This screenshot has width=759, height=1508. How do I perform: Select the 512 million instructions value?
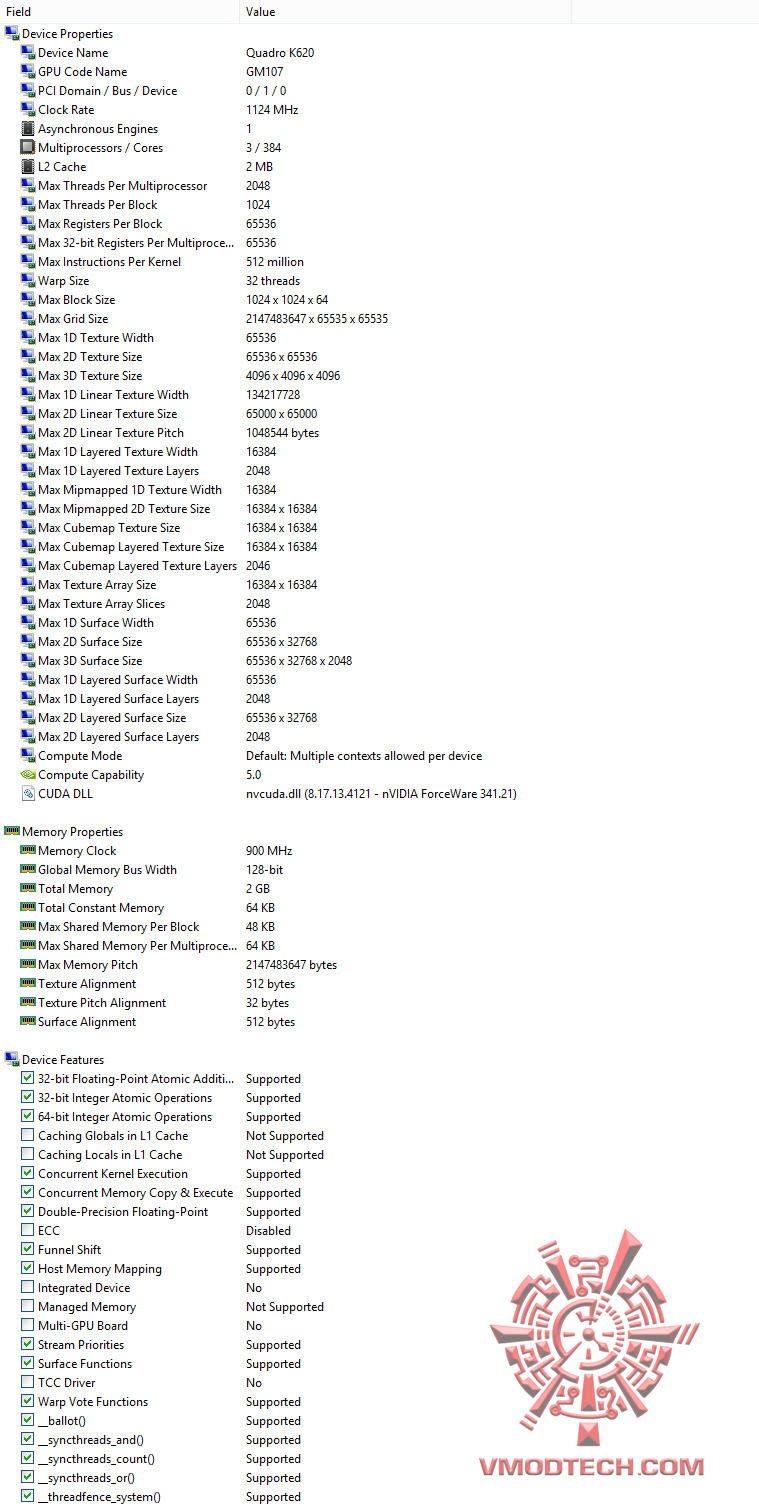point(275,261)
